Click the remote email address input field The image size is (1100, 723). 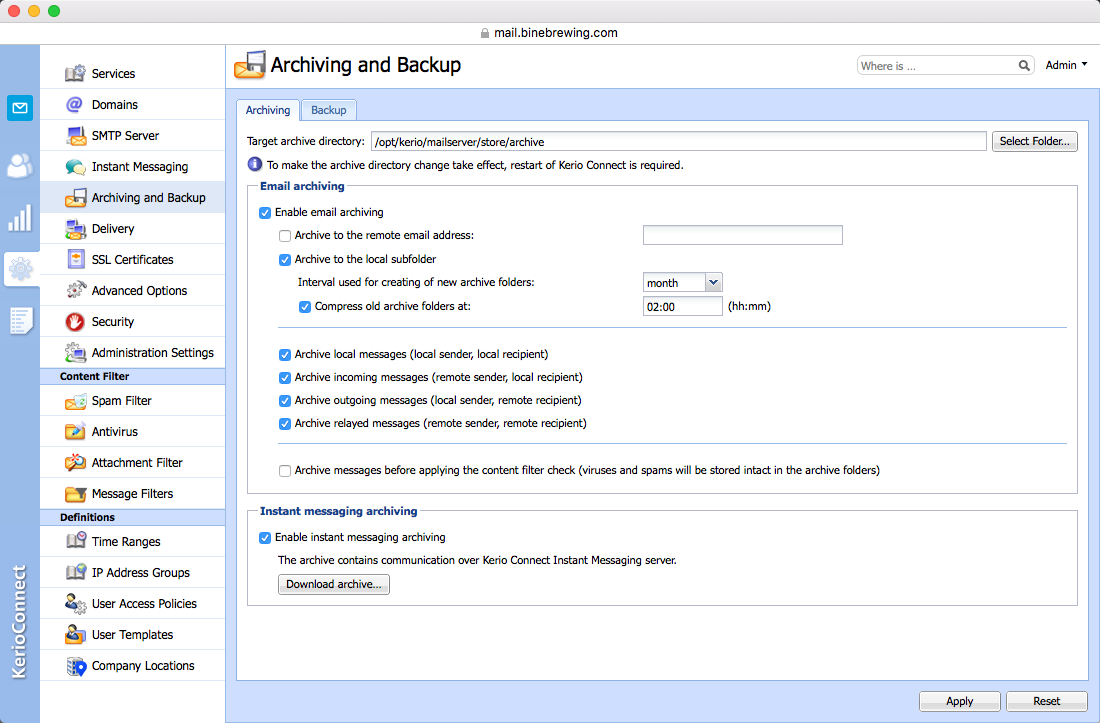[x=742, y=235]
